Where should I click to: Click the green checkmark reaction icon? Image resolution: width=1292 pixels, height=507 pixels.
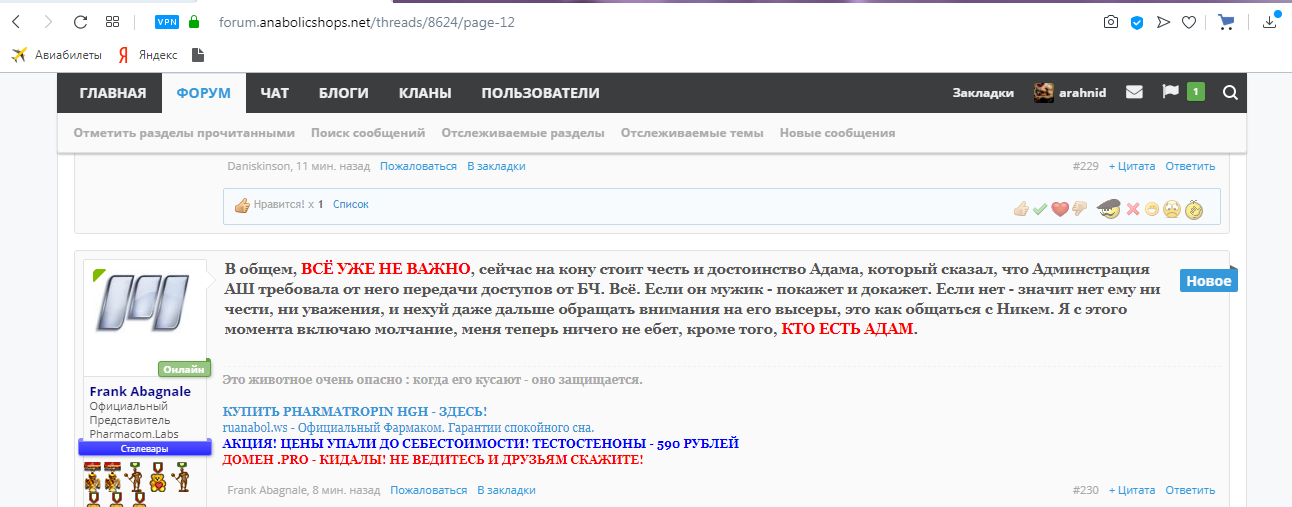point(1040,209)
